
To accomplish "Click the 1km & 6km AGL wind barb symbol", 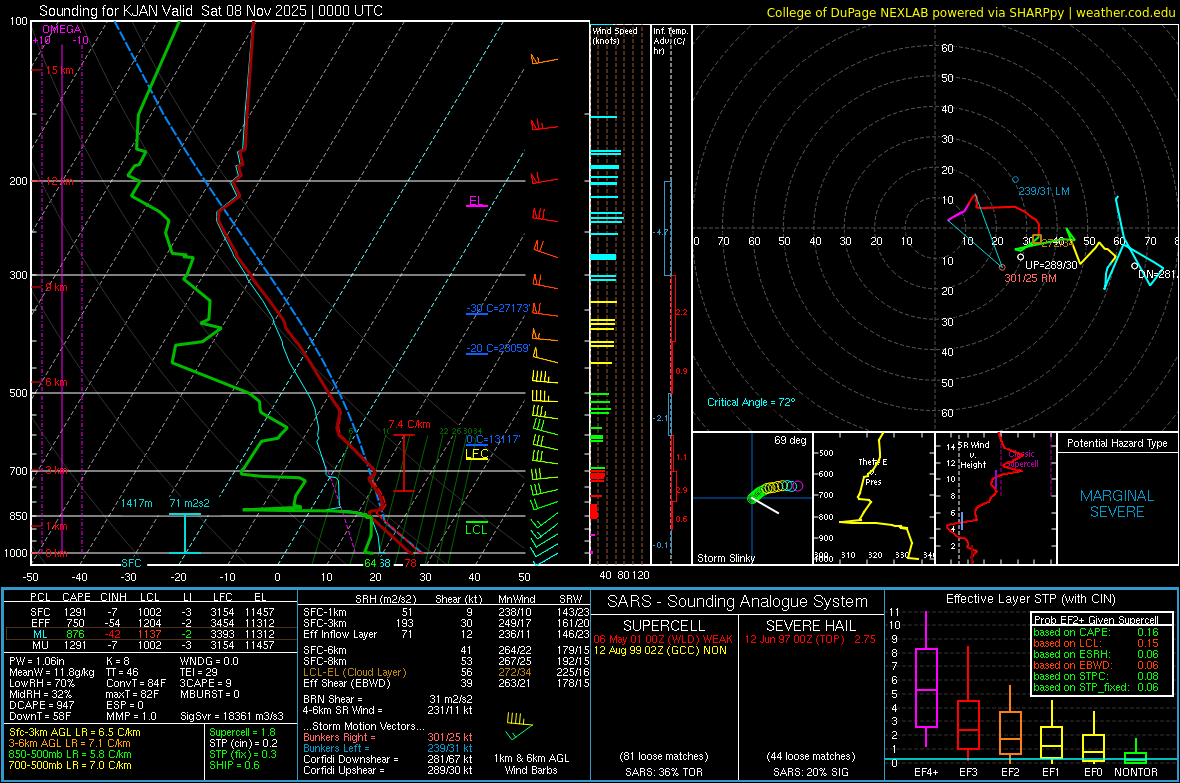I will pos(519,727).
